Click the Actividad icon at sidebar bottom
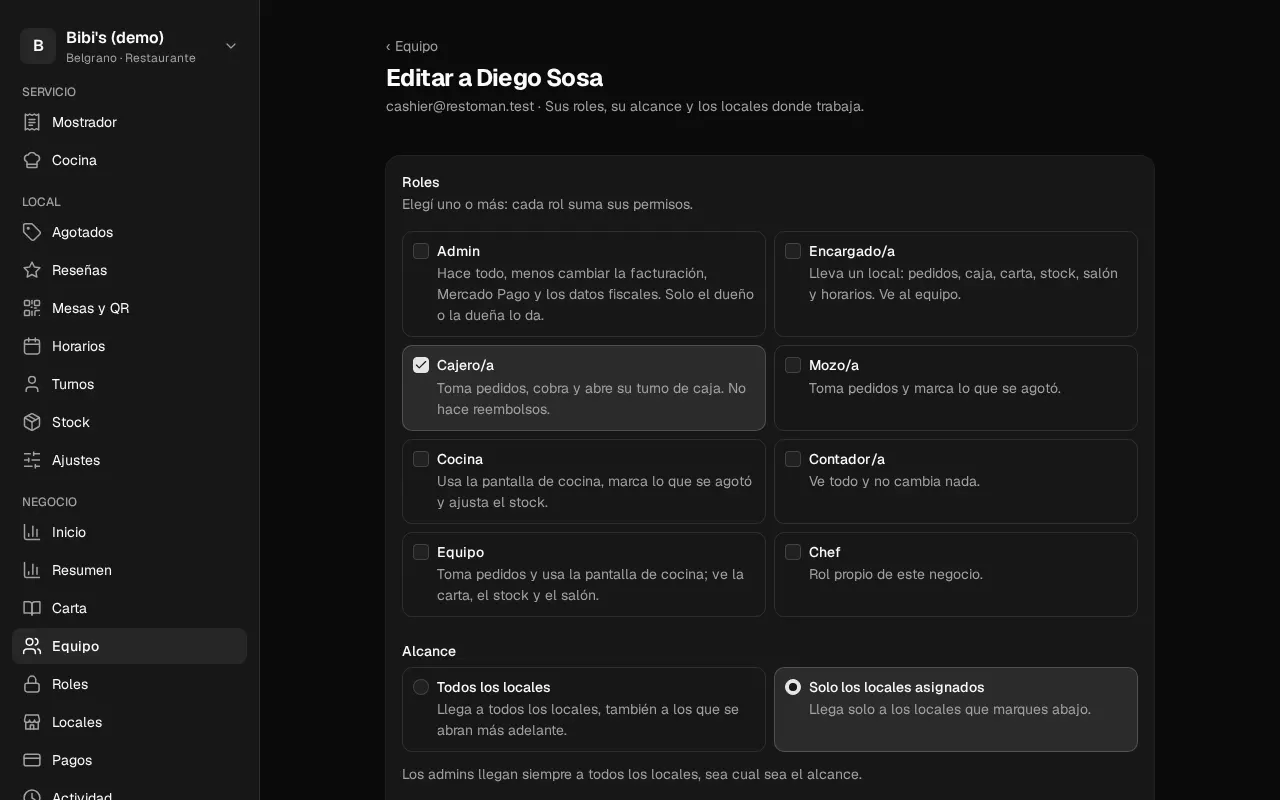Screen dimensions: 1280x800 coord(32,795)
